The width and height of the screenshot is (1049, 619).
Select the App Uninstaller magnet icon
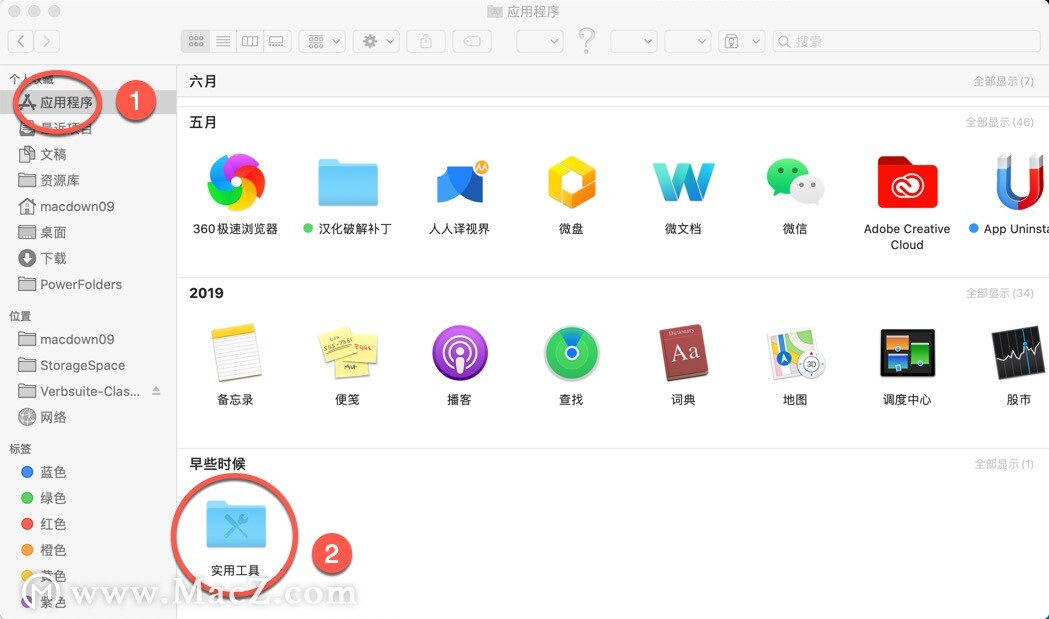[1020, 182]
